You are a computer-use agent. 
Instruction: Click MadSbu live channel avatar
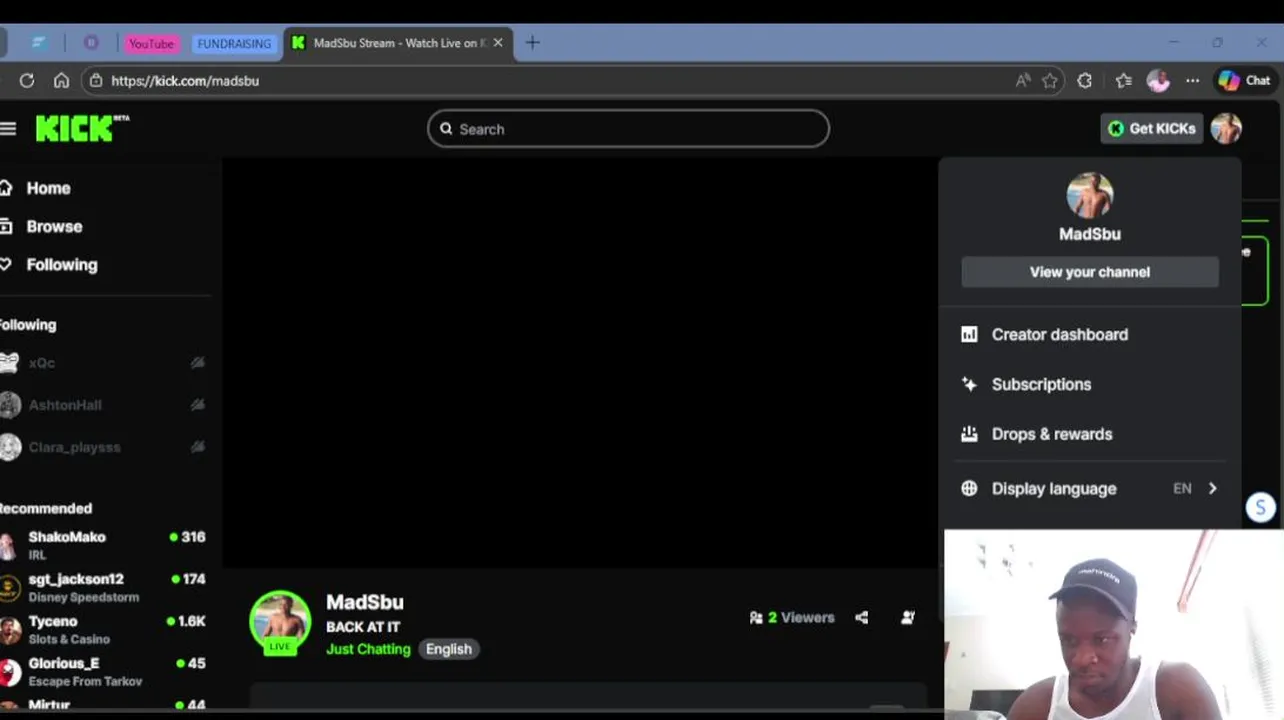[280, 621]
